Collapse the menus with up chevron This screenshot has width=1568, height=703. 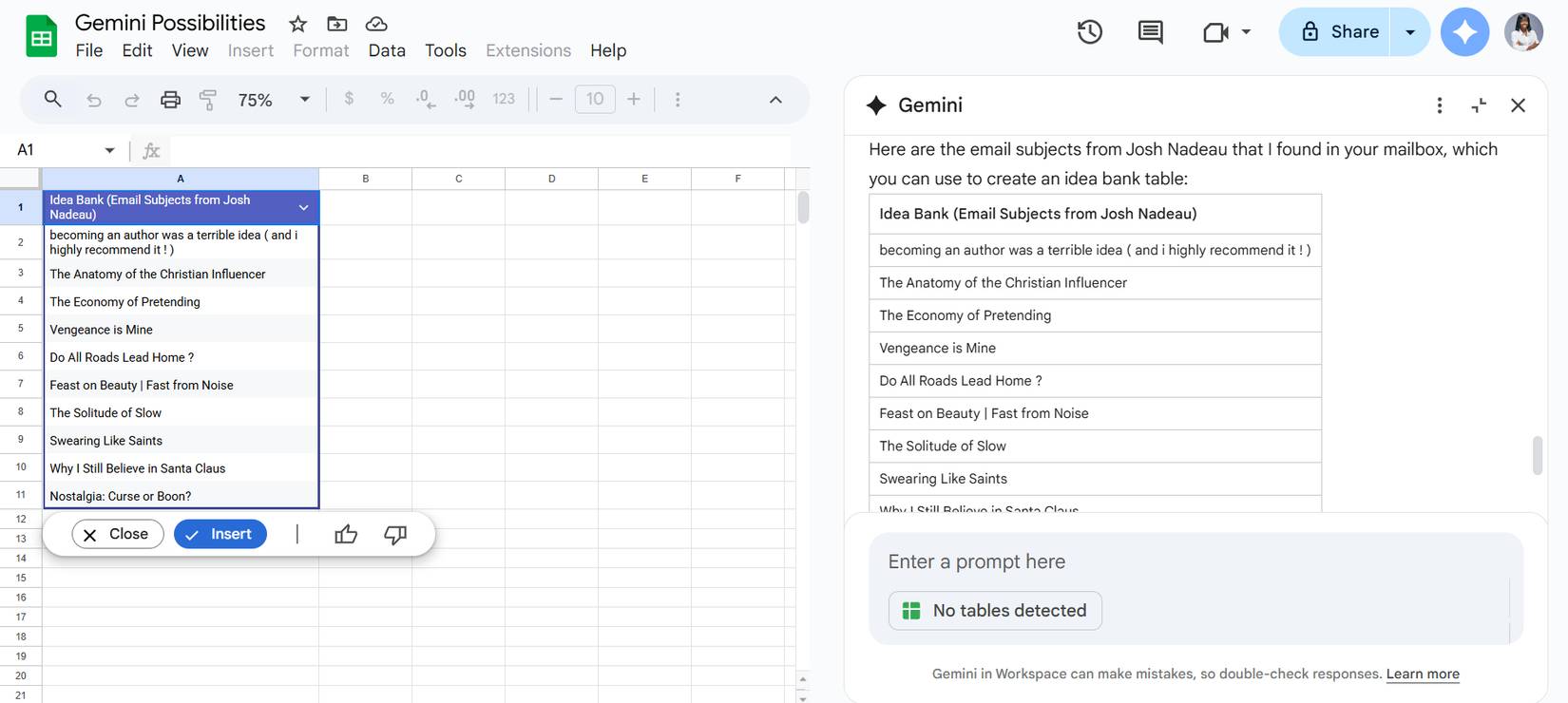[x=775, y=99]
